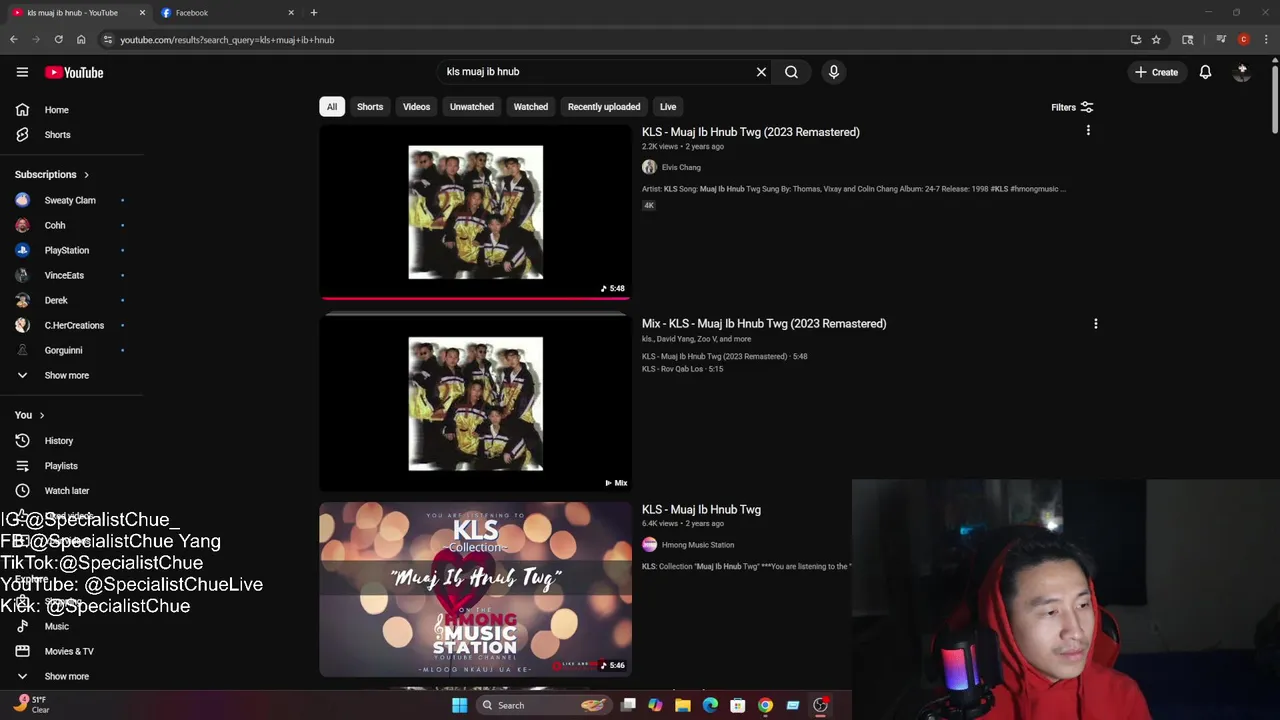Filter results by Watched

[x=531, y=107]
